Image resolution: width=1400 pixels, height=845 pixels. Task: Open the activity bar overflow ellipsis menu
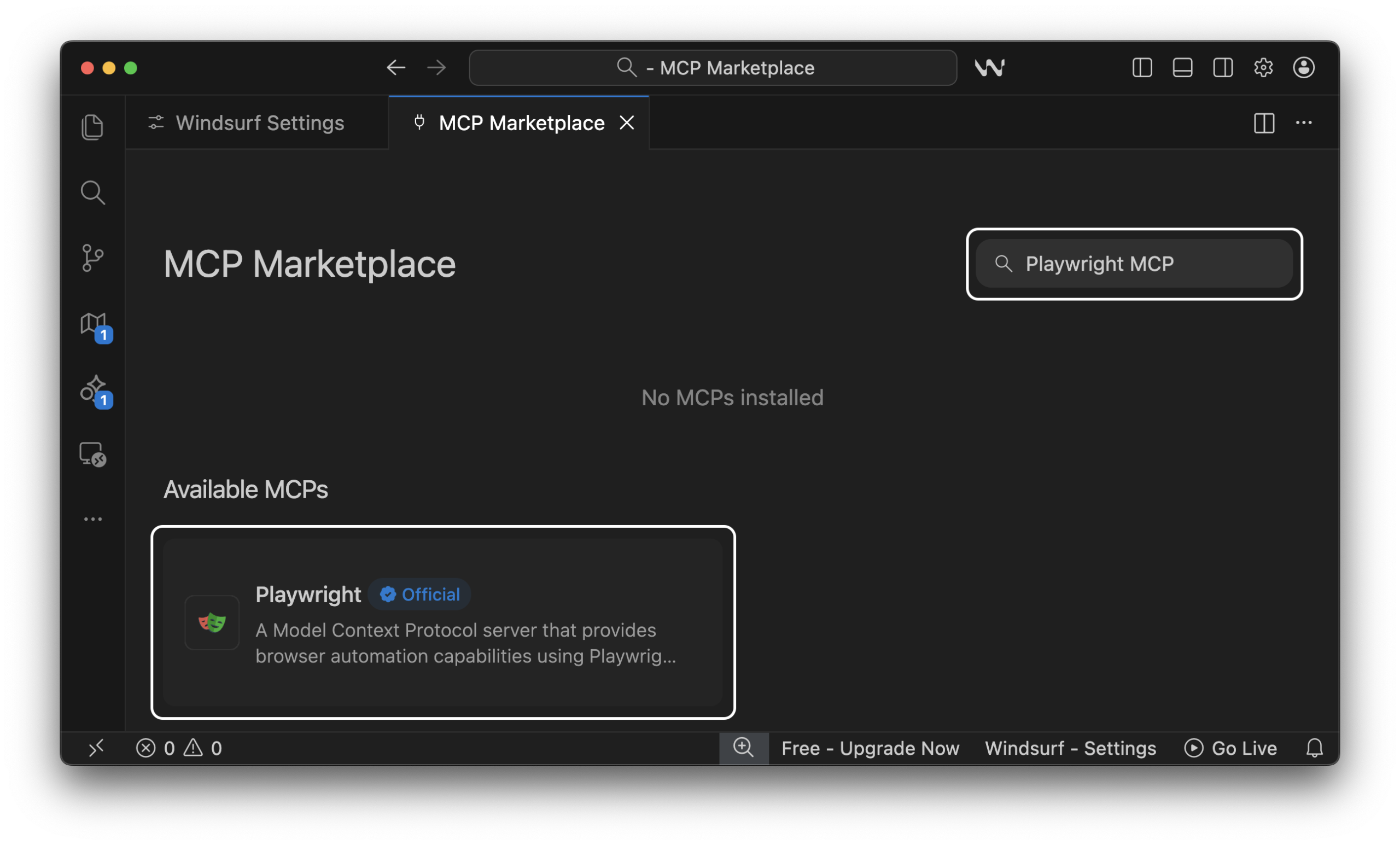click(x=92, y=518)
